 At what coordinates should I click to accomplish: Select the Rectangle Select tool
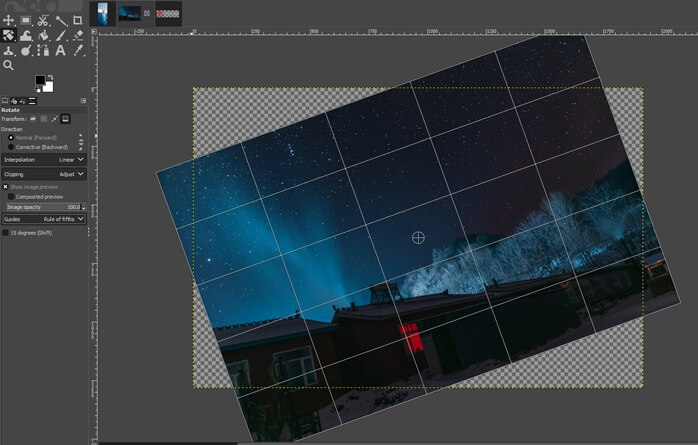coord(25,20)
